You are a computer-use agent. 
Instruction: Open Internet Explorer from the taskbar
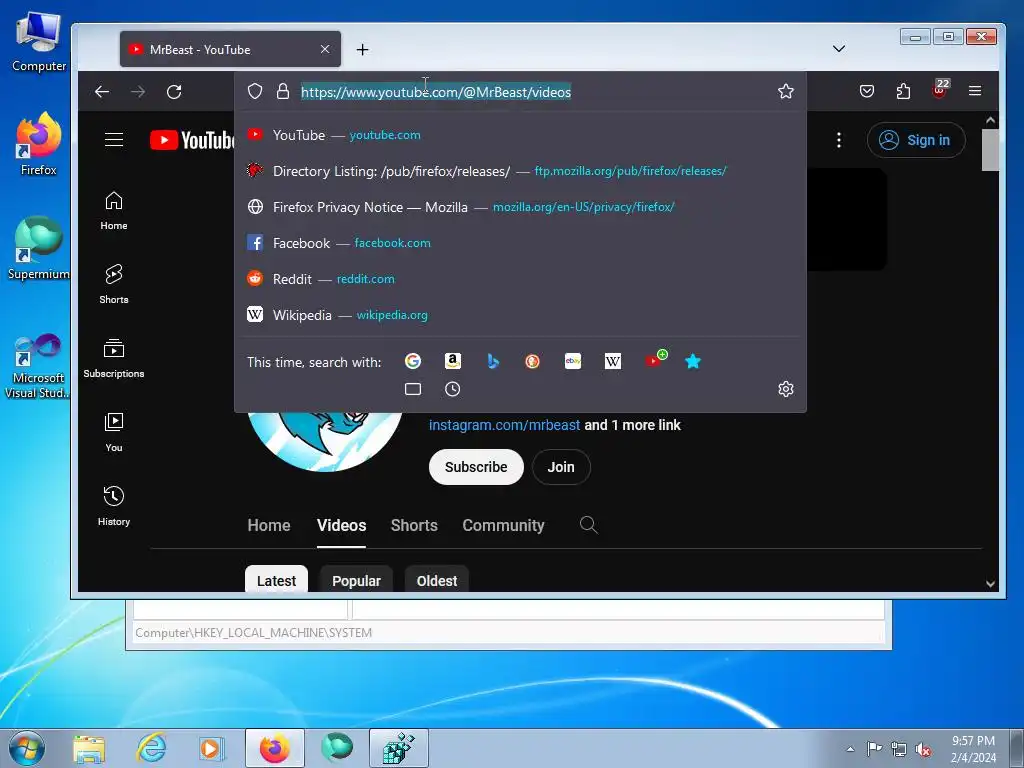(x=151, y=748)
